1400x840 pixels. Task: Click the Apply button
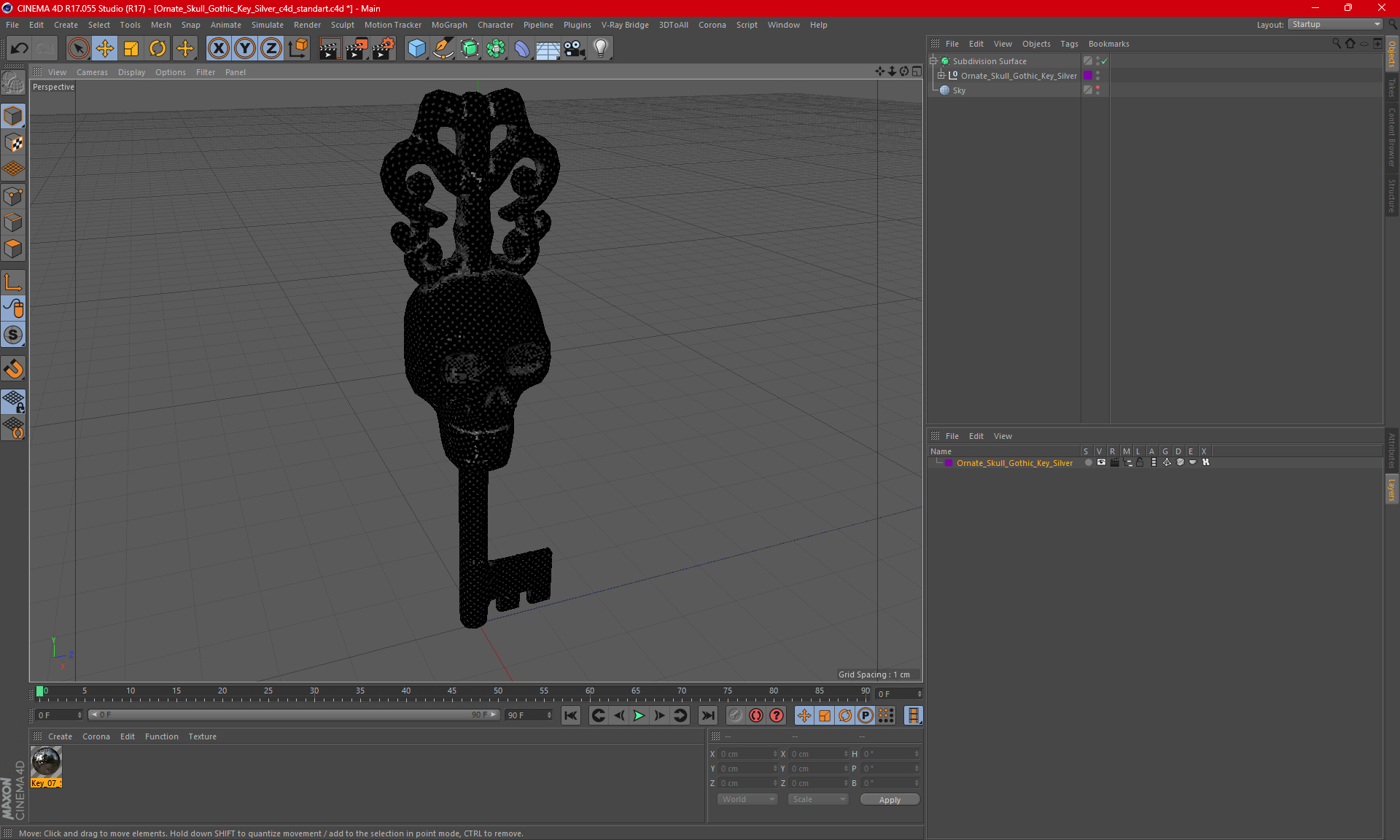tap(890, 799)
